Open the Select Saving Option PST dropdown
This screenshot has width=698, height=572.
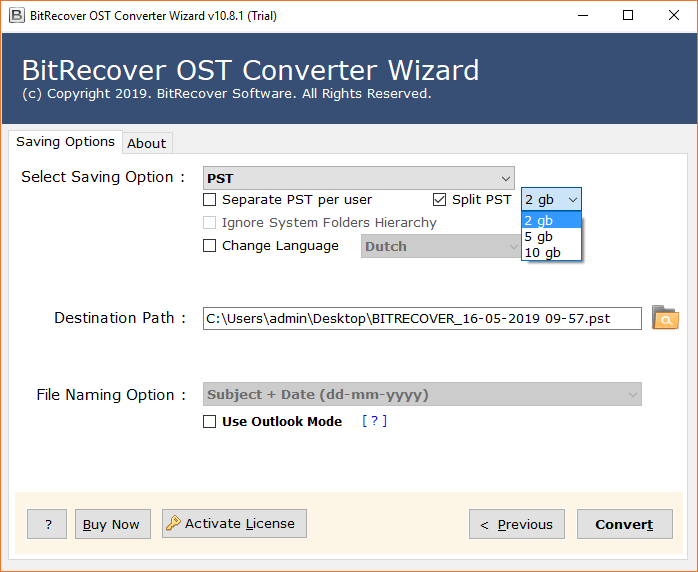coord(358,178)
